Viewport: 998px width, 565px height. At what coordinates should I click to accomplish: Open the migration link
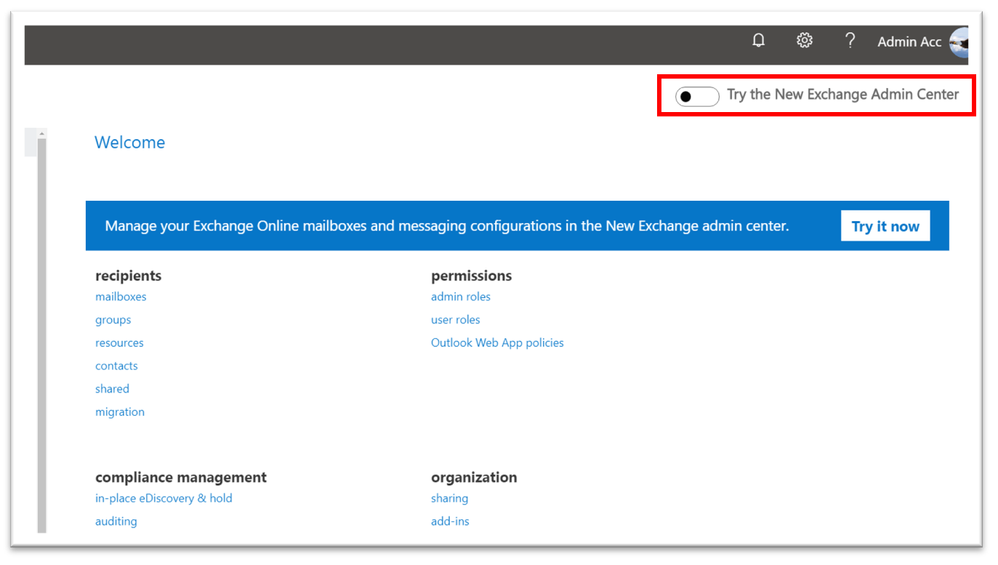[x=120, y=412]
